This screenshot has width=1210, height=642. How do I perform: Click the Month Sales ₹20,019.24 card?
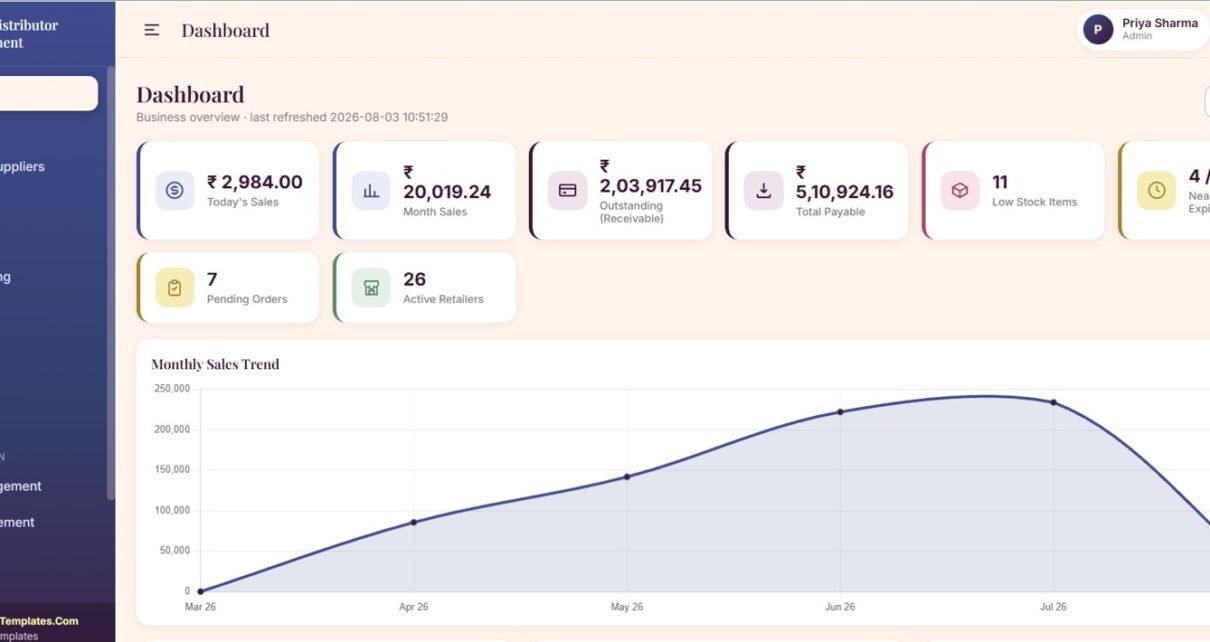(x=425, y=191)
